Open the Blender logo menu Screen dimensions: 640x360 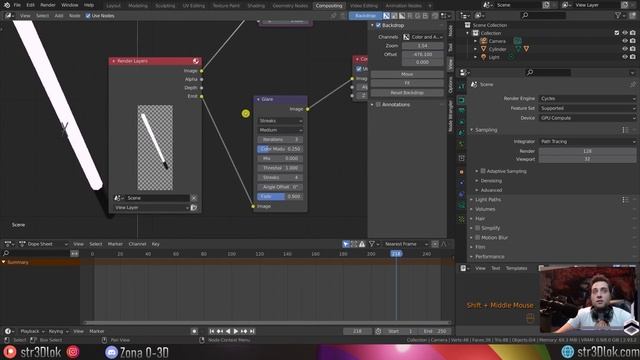(x=7, y=5)
